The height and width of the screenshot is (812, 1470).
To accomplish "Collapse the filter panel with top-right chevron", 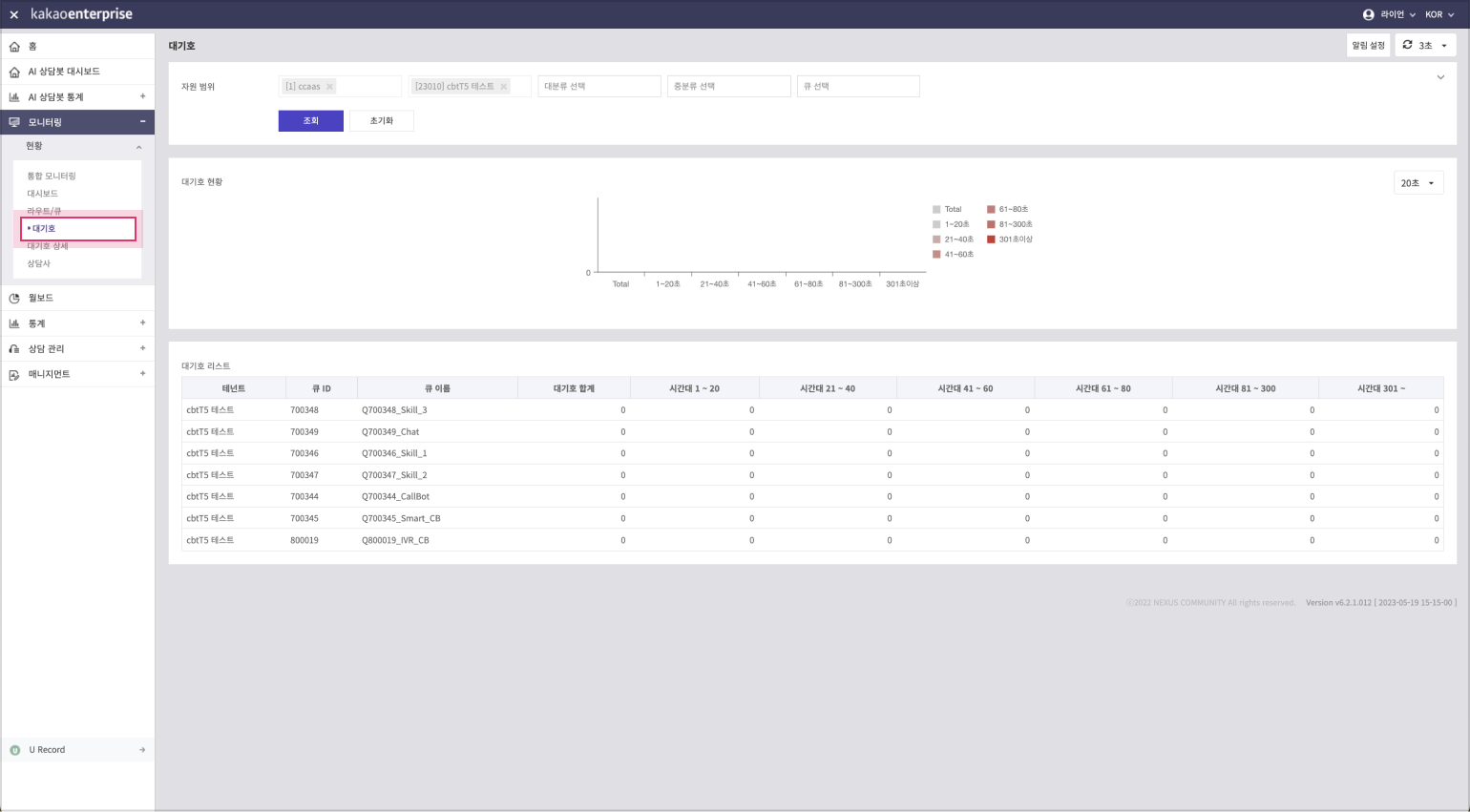I will (1440, 78).
